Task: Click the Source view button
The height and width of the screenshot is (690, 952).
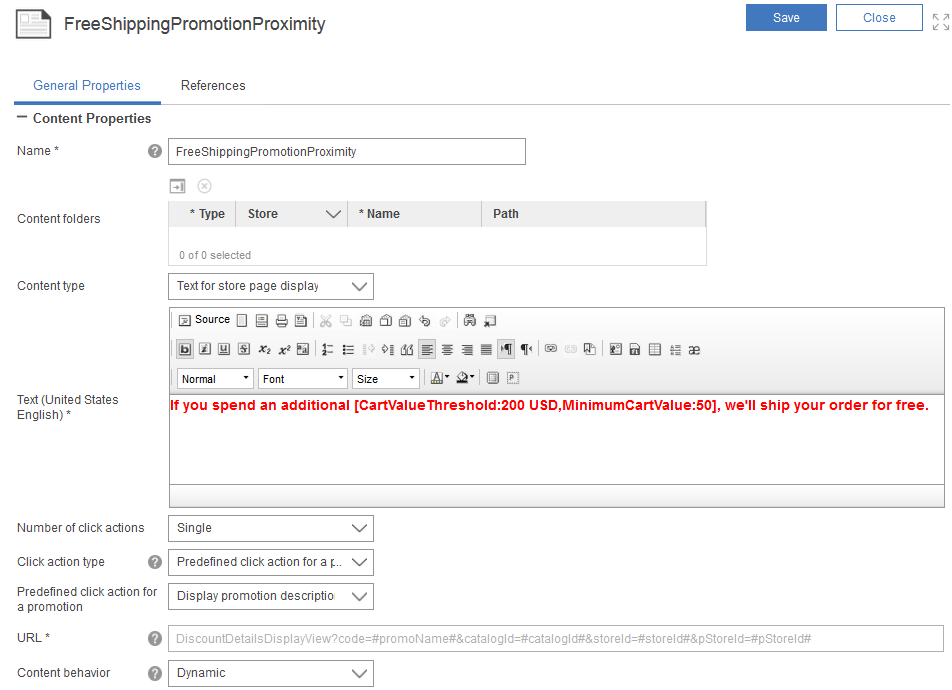Action: click(x=204, y=320)
